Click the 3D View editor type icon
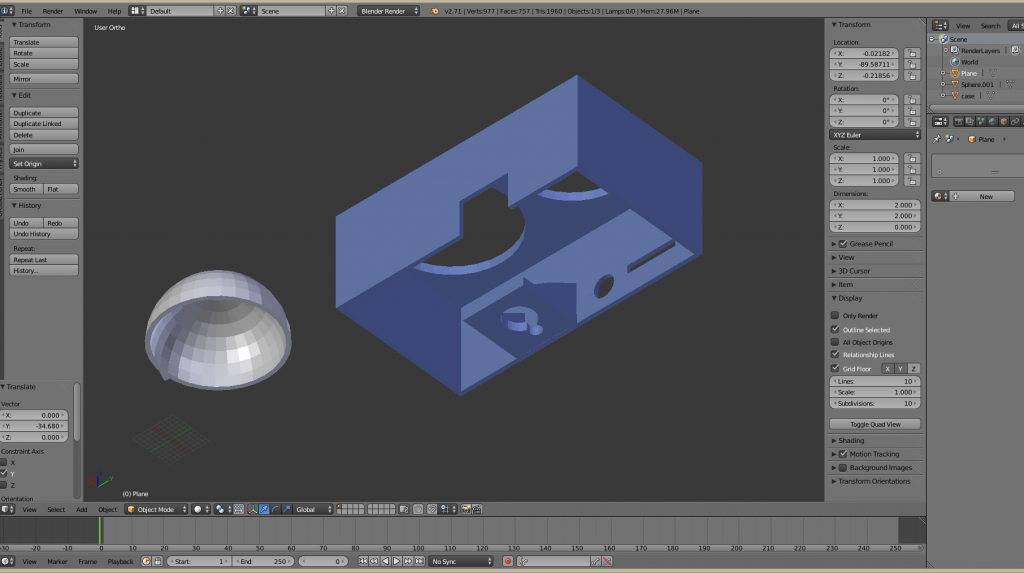This screenshot has width=1024, height=573. [x=5, y=509]
